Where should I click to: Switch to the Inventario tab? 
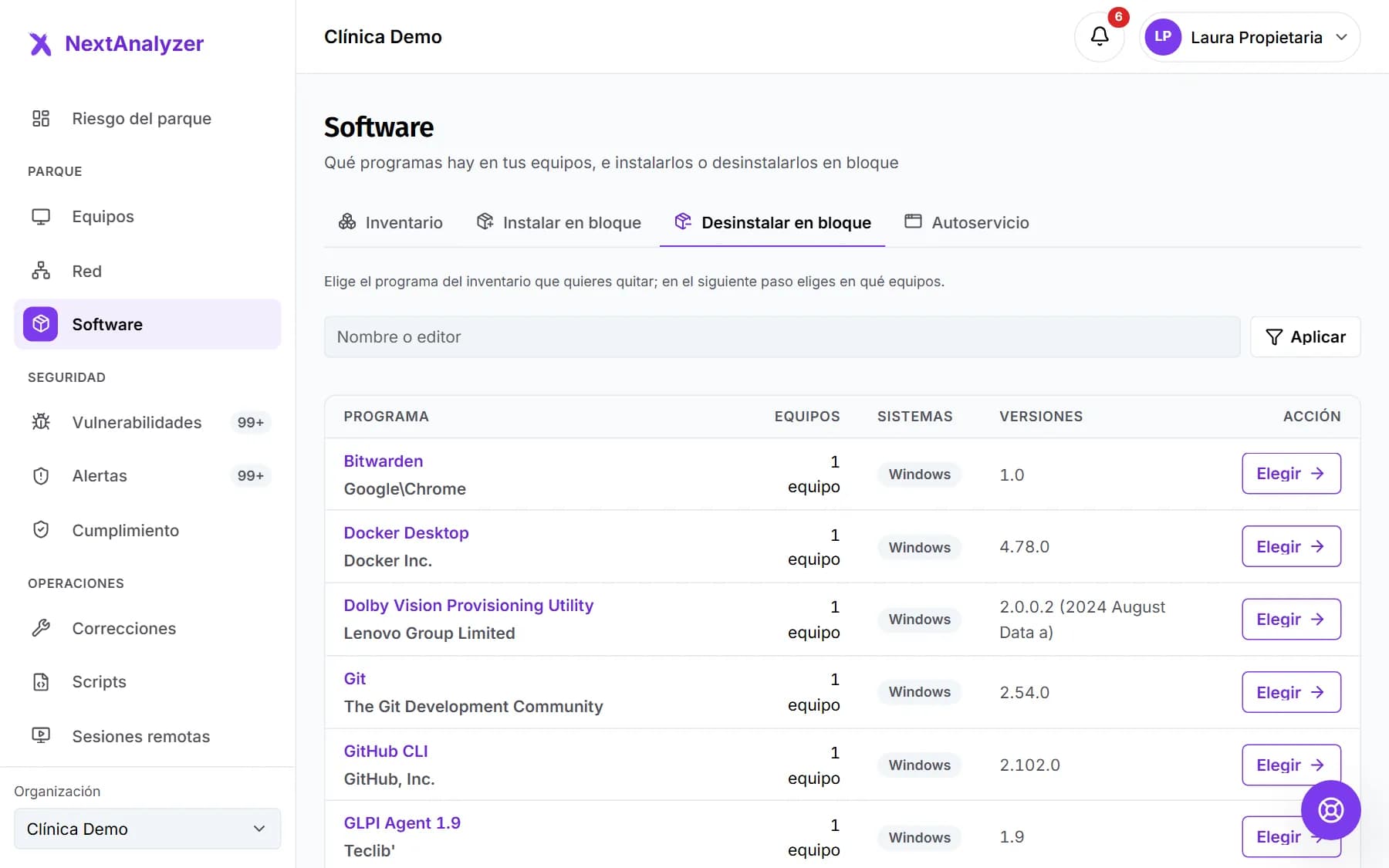coord(390,222)
